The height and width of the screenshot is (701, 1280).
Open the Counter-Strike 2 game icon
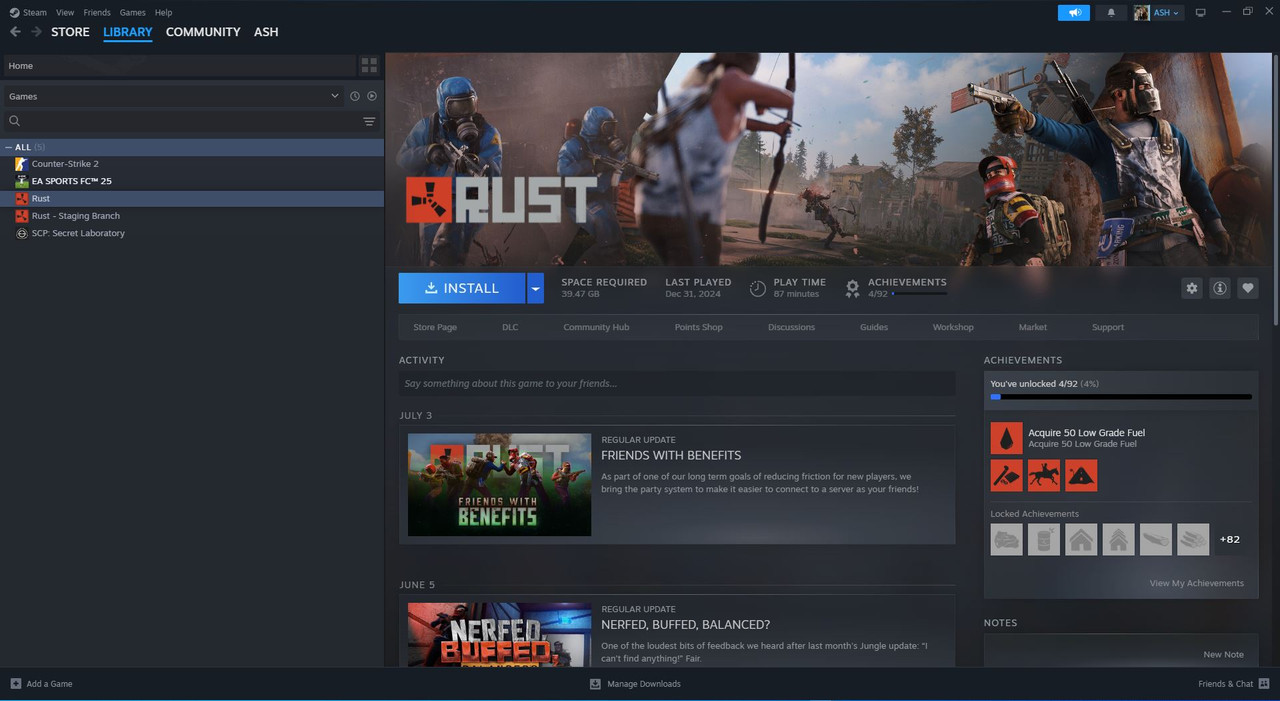pyautogui.click(x=22, y=164)
